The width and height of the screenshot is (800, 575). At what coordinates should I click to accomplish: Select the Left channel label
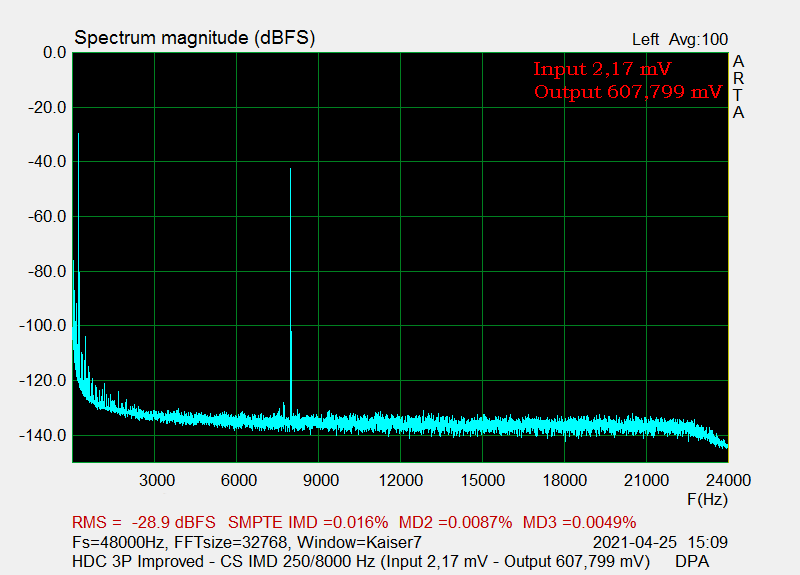tap(645, 39)
